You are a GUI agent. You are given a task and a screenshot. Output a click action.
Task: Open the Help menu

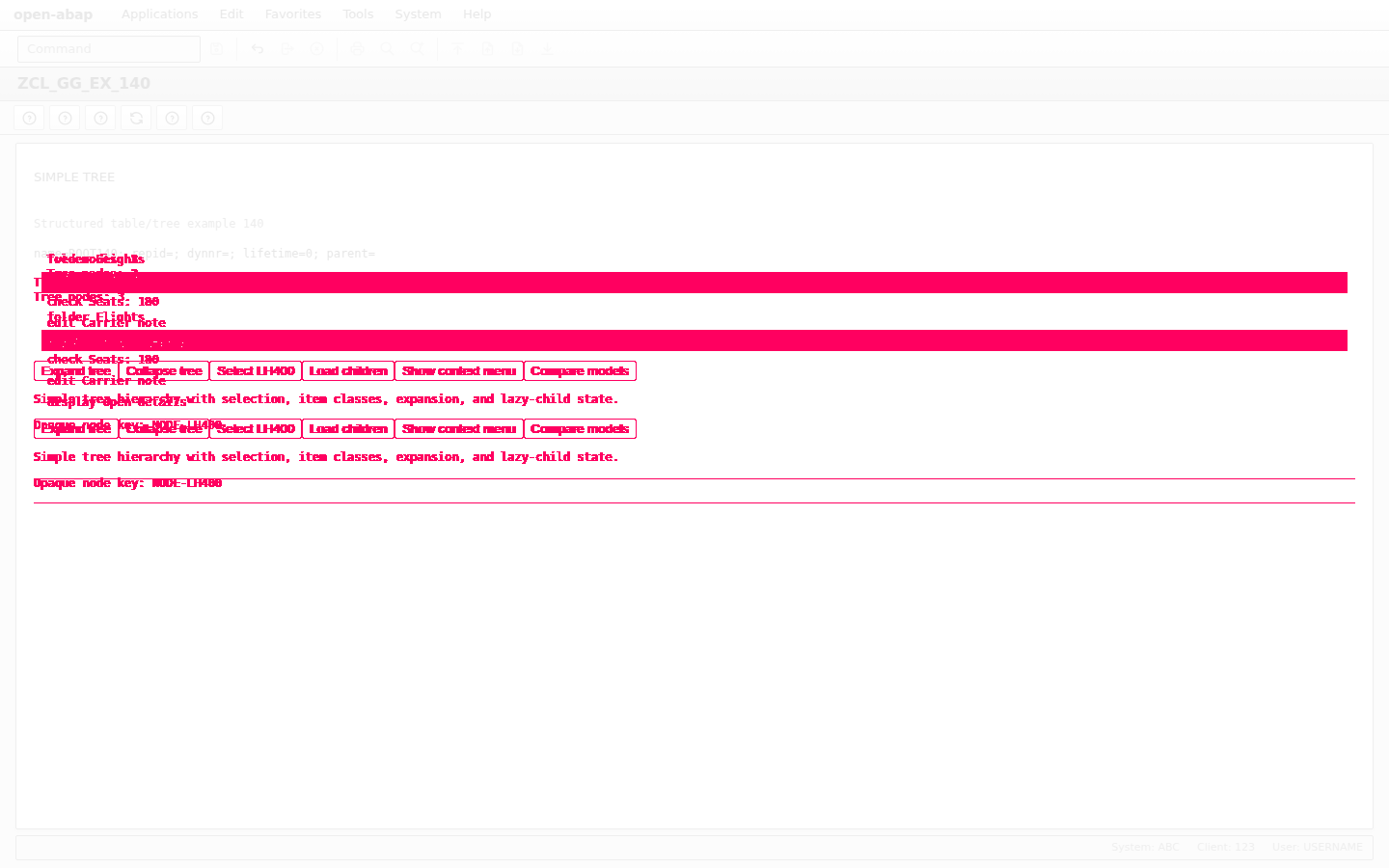[x=477, y=14]
